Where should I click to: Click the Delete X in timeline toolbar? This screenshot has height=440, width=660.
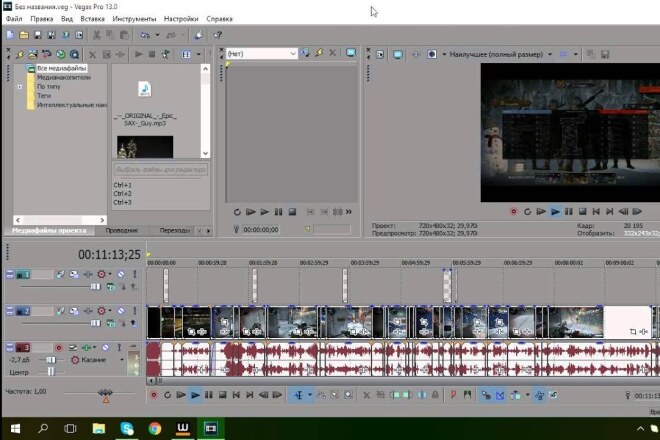point(367,395)
